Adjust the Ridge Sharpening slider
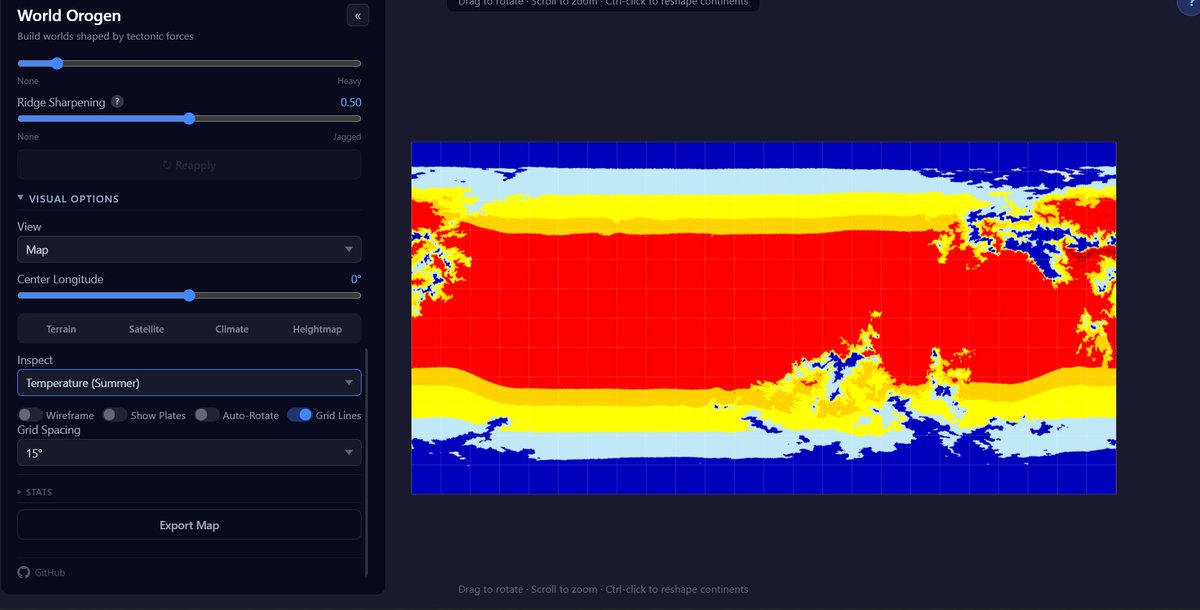 coord(189,118)
